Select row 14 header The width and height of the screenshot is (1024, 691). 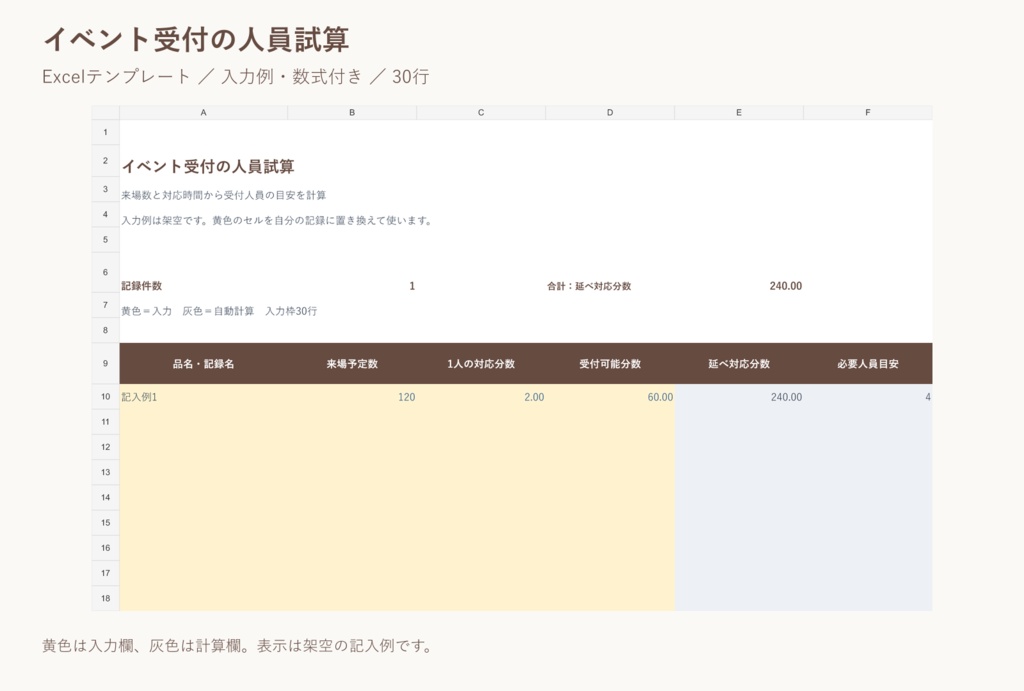click(x=105, y=498)
